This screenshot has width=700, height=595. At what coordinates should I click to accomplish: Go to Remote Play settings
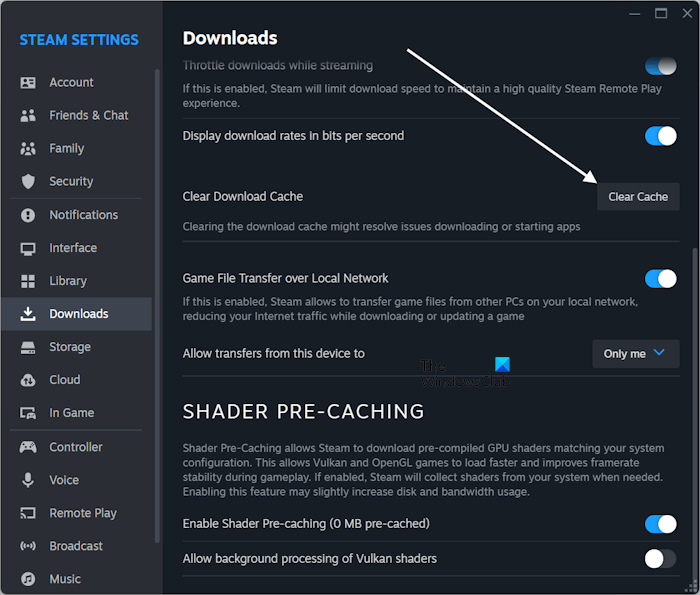(x=83, y=513)
